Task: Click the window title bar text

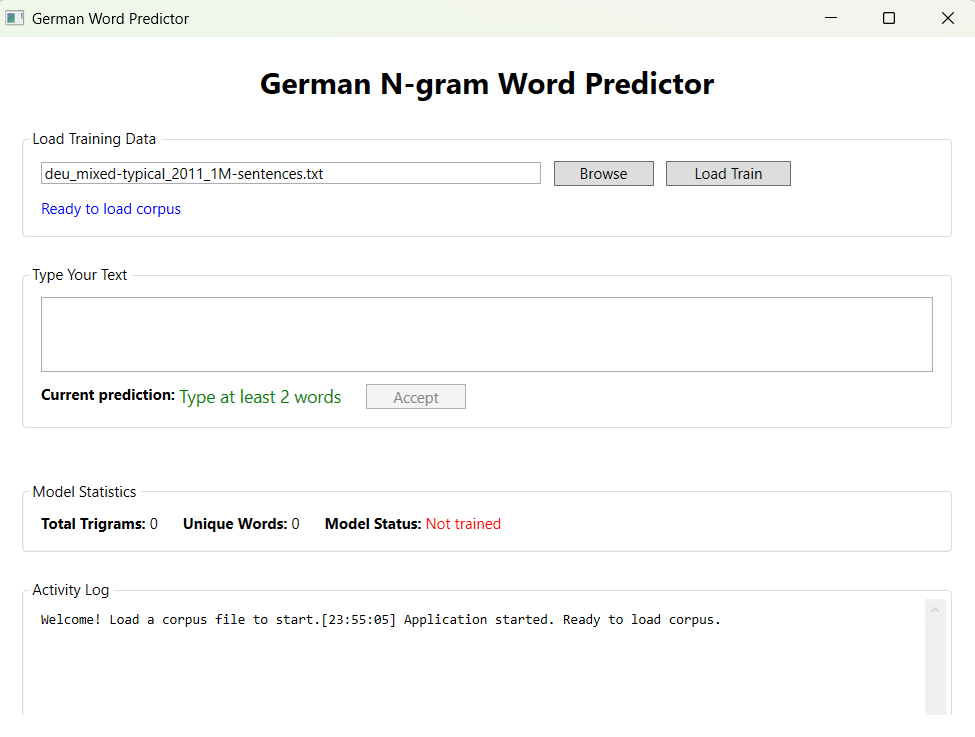Action: tap(110, 18)
